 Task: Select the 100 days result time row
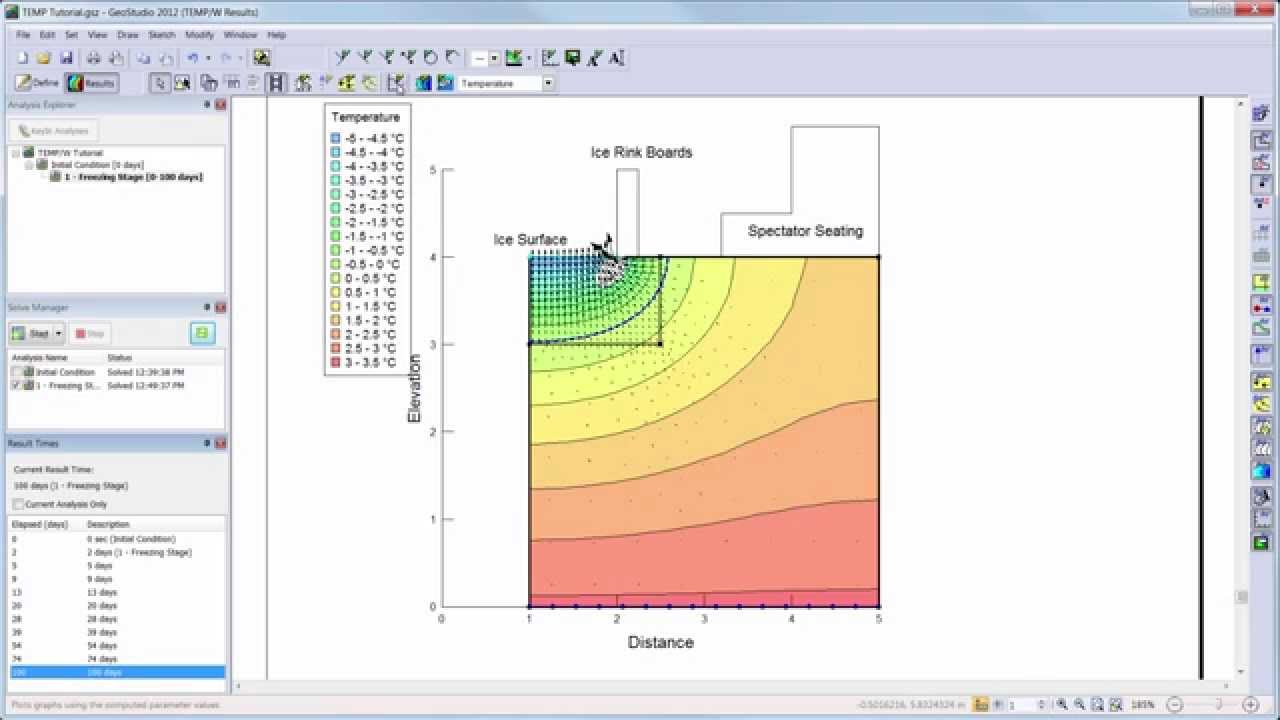pos(117,673)
